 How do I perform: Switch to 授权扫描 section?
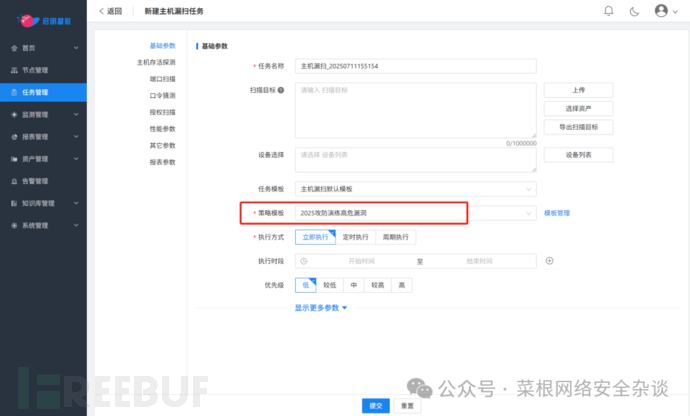click(162, 112)
